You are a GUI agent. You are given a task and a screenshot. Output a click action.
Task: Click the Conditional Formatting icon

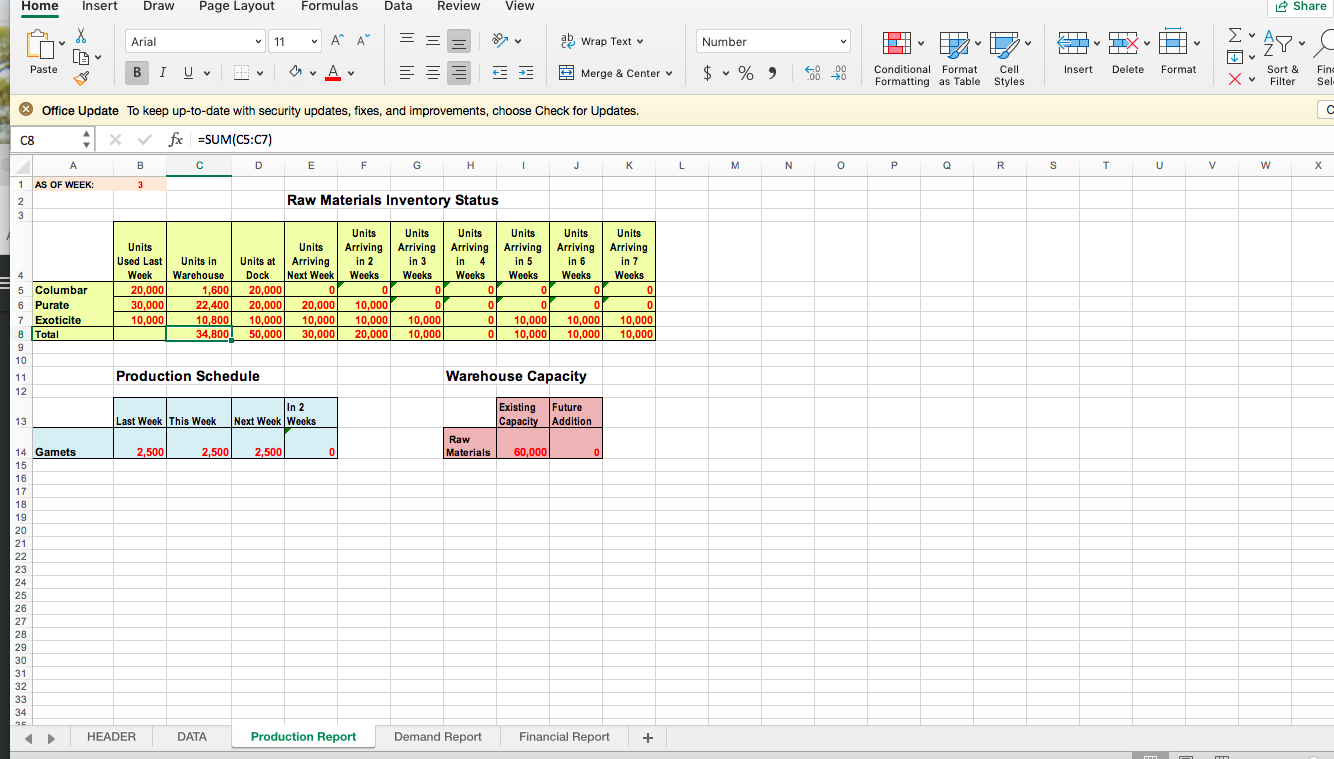(895, 43)
